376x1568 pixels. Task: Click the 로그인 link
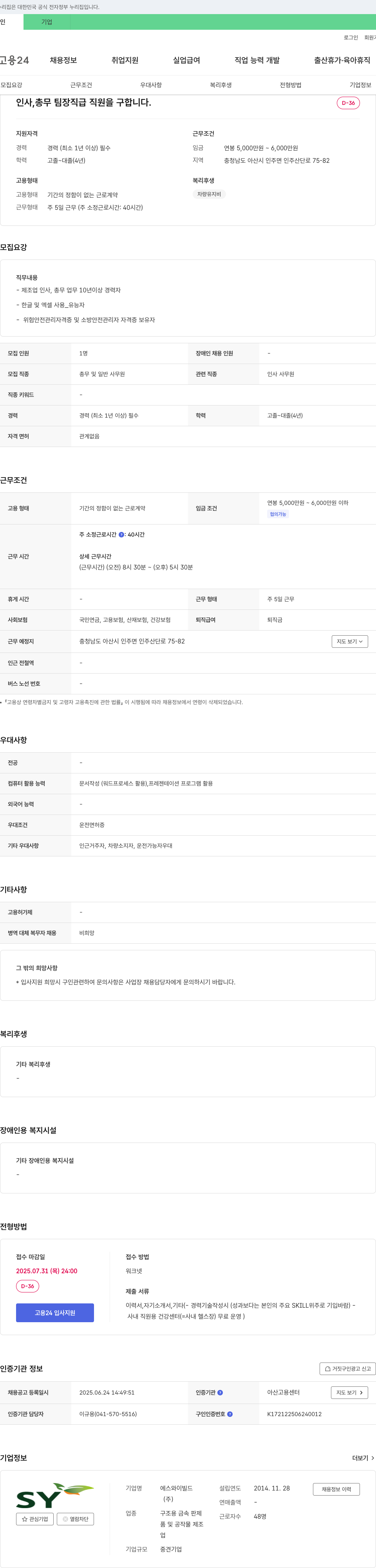coord(351,38)
